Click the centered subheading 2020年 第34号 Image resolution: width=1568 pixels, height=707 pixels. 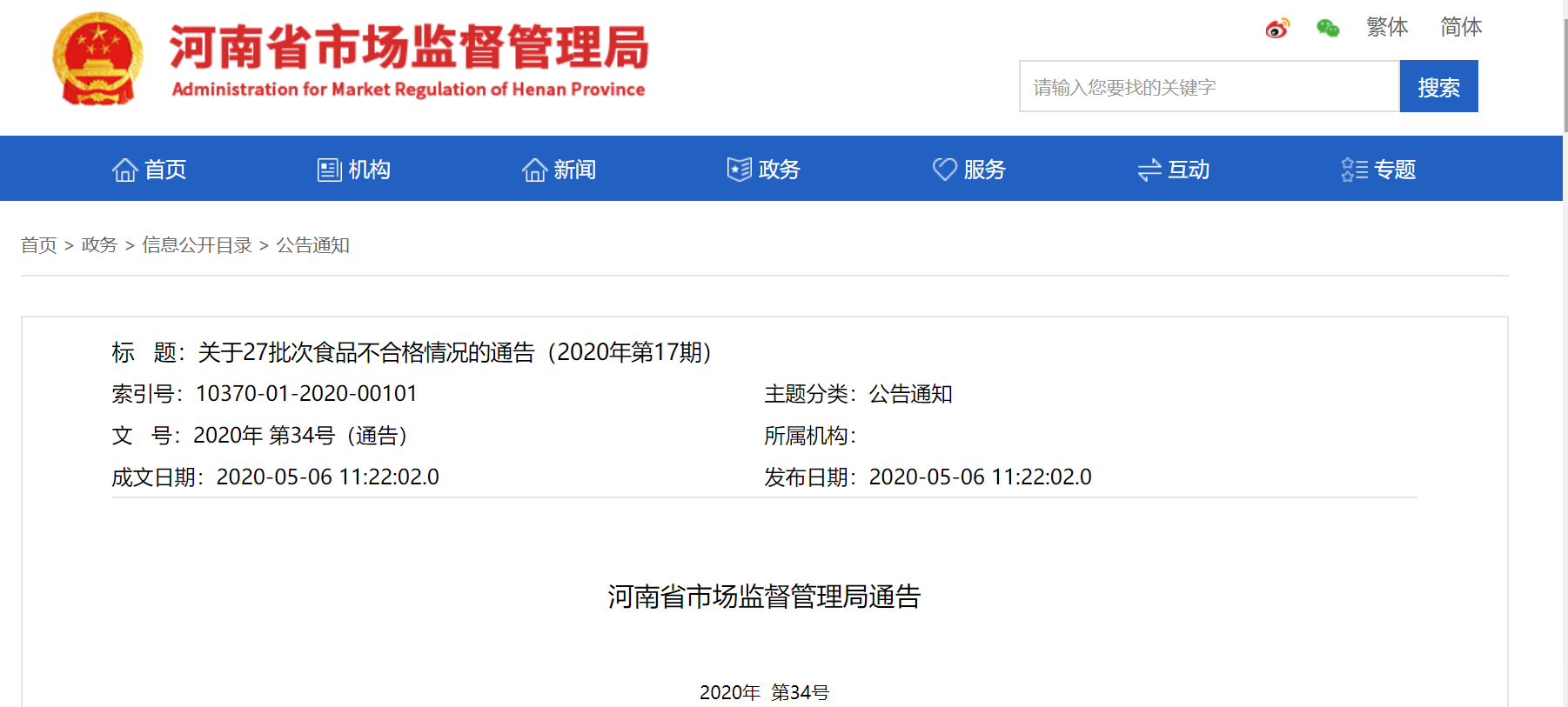click(764, 692)
